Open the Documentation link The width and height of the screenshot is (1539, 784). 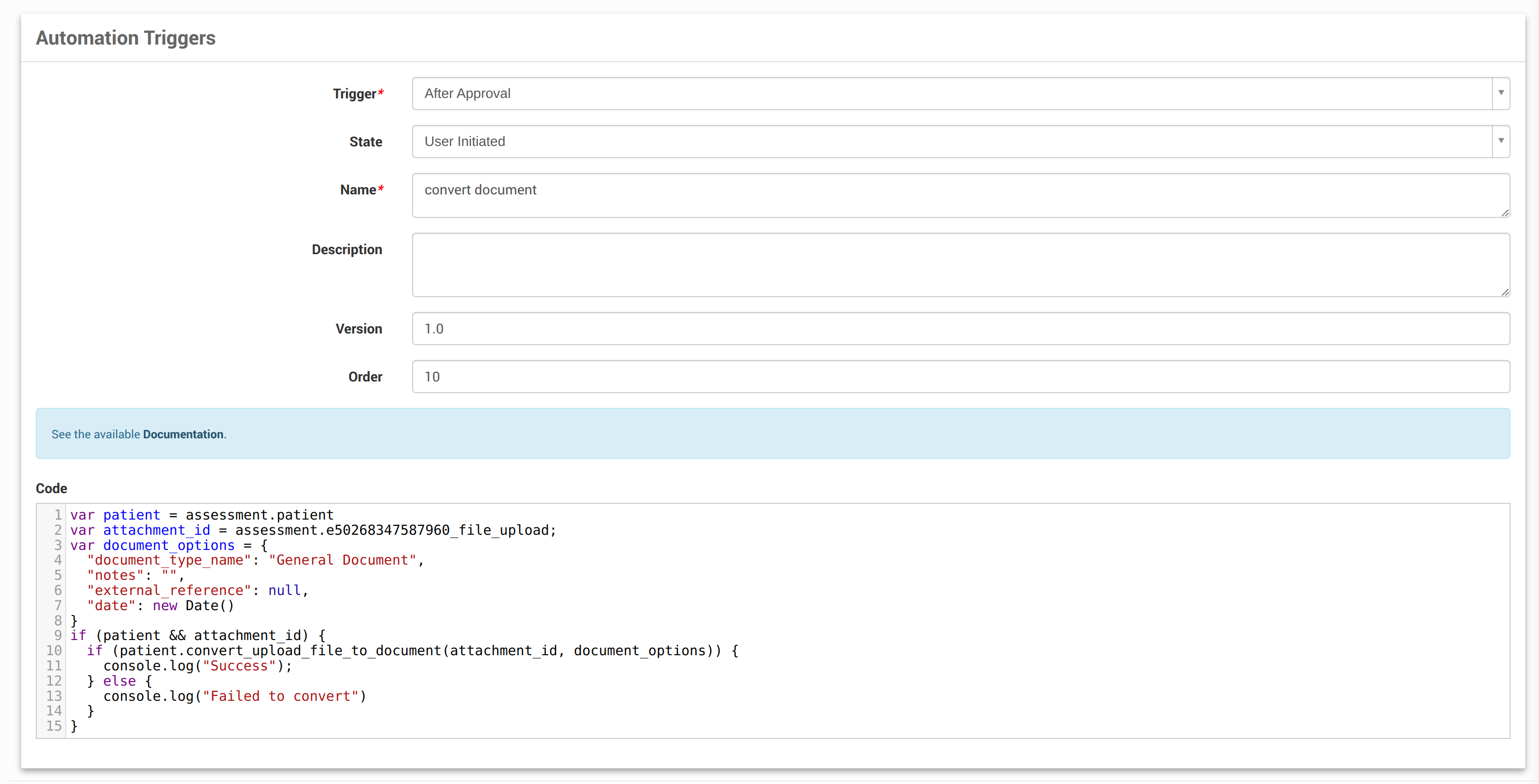183,434
